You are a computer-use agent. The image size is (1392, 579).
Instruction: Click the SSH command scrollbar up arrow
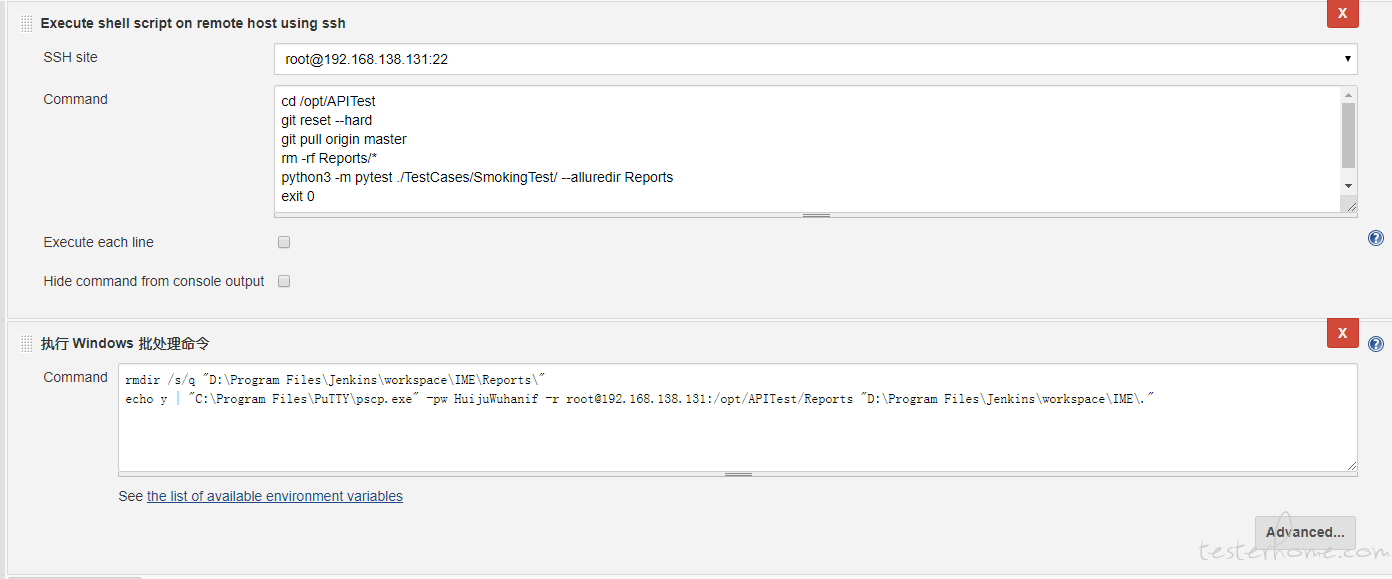coord(1349,94)
